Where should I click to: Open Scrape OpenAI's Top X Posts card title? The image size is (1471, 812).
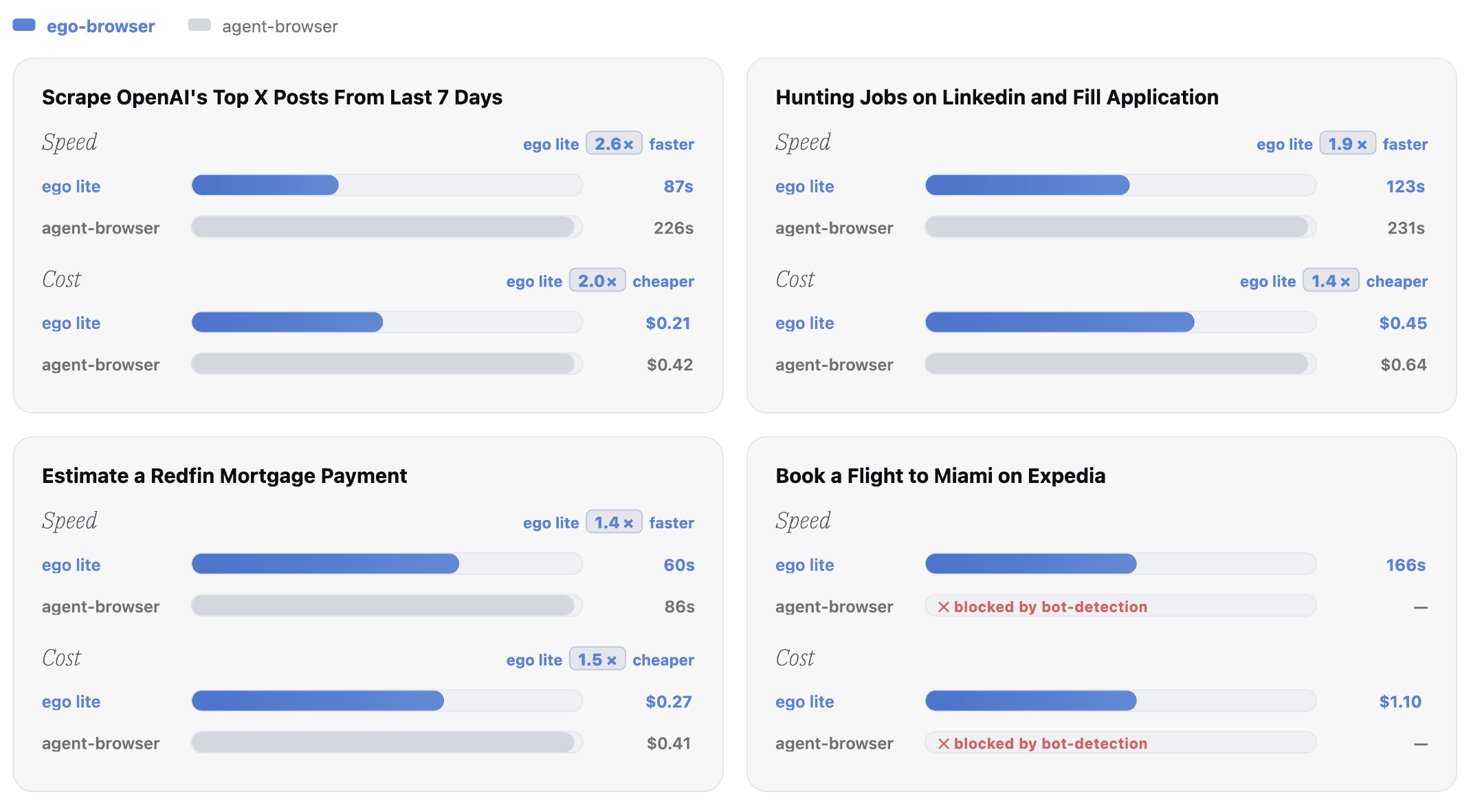click(x=272, y=97)
